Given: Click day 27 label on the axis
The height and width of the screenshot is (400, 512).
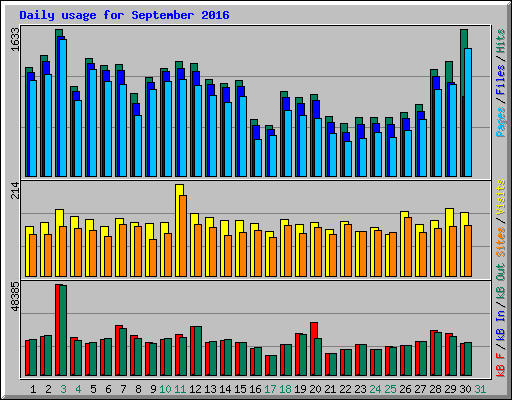Looking at the screenshot, I should point(420,389).
